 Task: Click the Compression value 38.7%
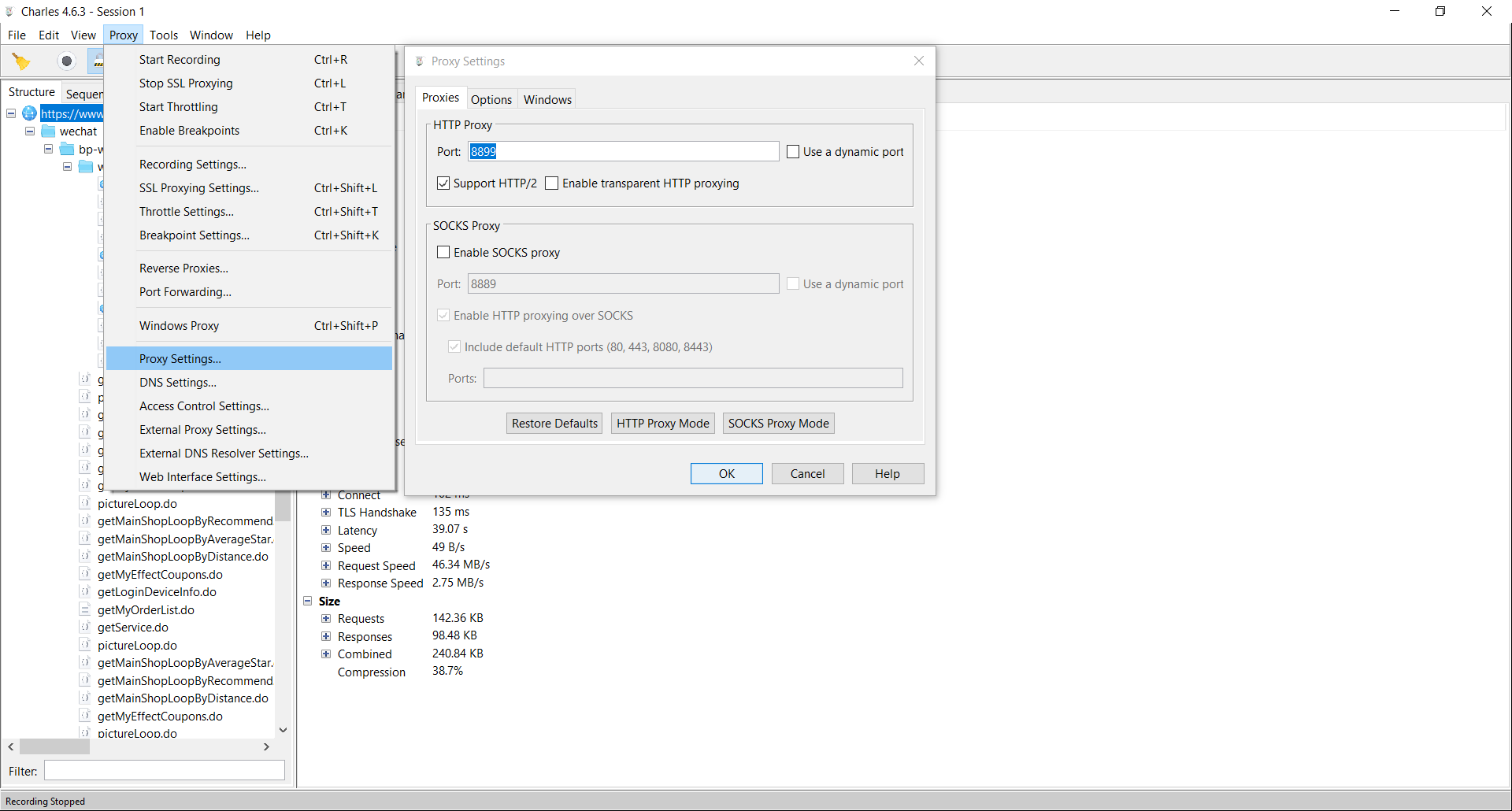447,671
